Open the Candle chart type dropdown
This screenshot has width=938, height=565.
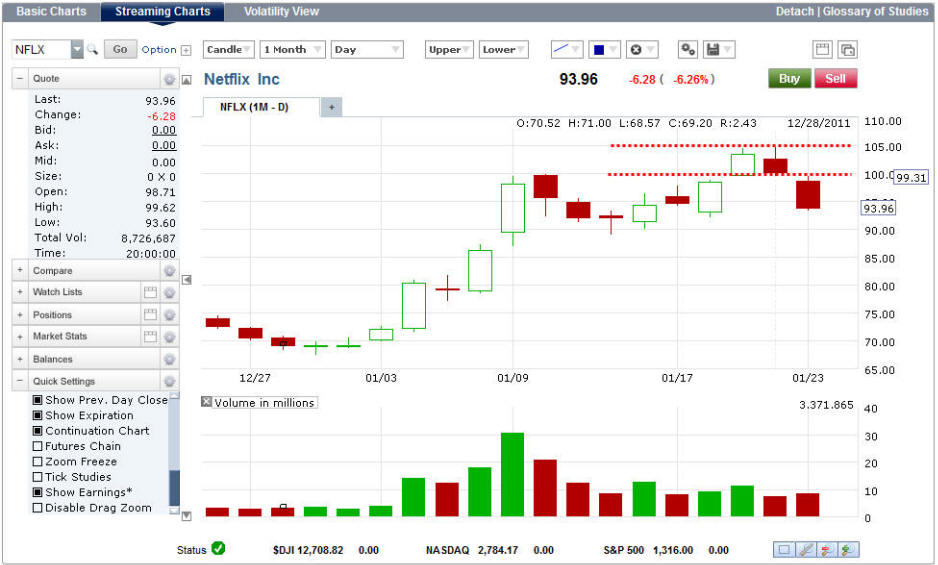229,50
